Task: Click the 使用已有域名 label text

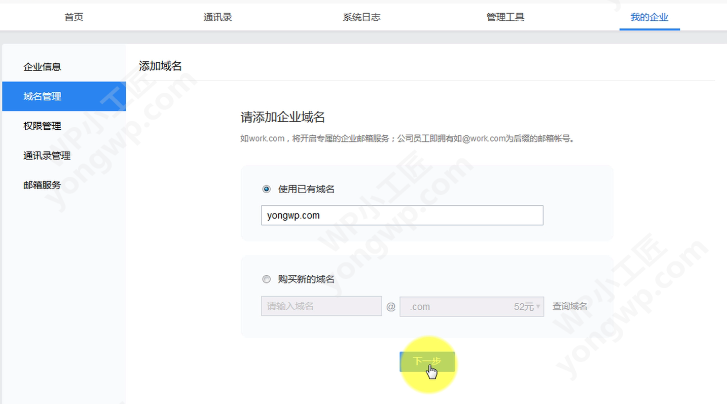Action: (x=306, y=188)
